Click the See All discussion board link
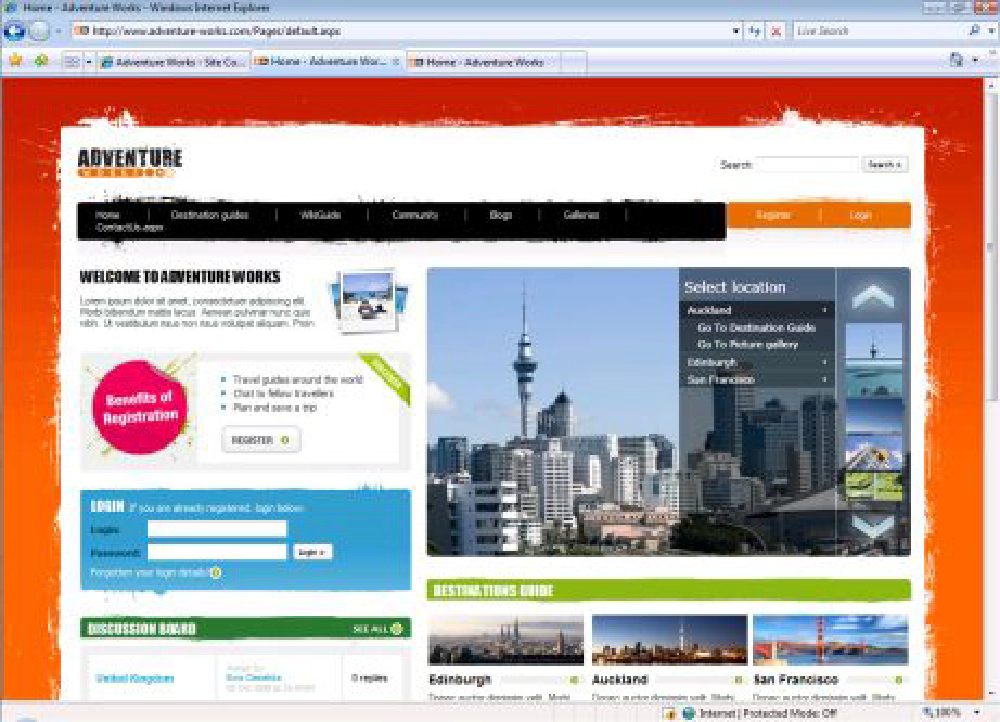 (x=377, y=629)
